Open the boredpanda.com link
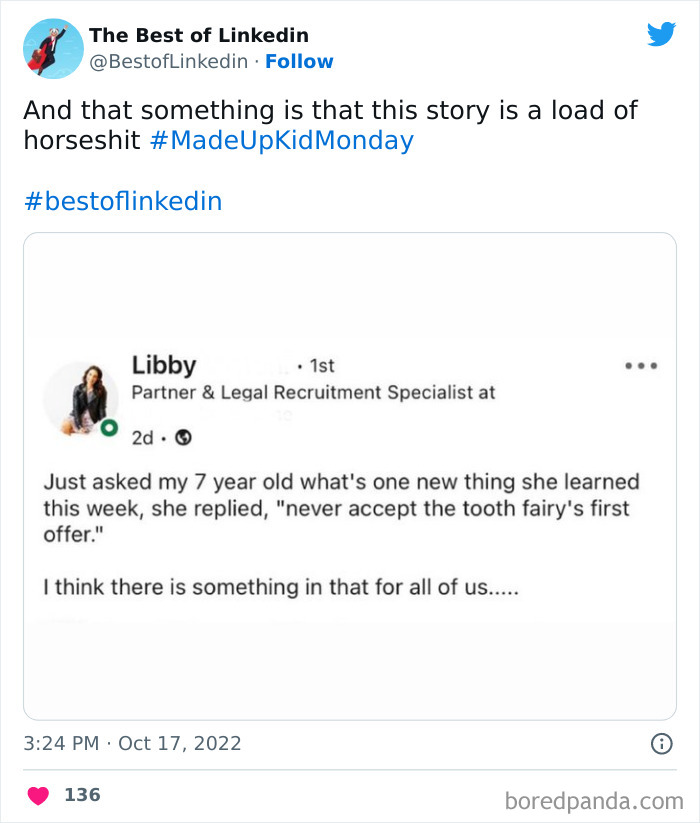 click(x=596, y=794)
